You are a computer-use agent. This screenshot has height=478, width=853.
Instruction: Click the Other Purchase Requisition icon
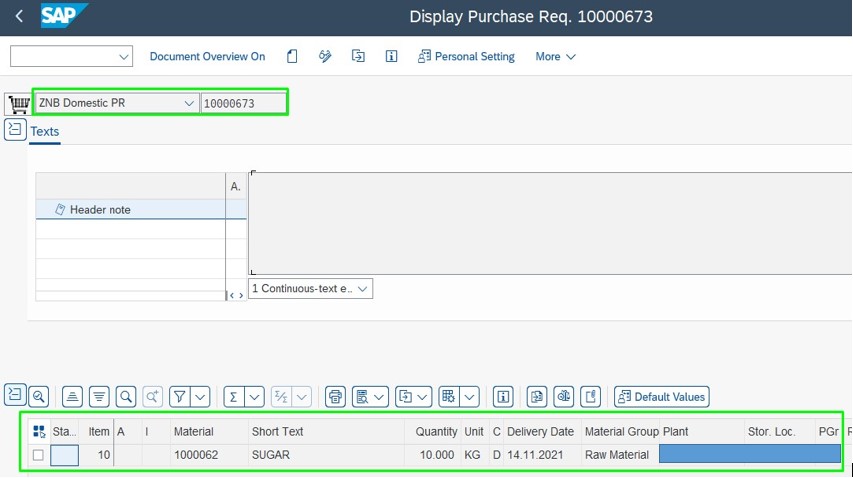click(x=358, y=57)
